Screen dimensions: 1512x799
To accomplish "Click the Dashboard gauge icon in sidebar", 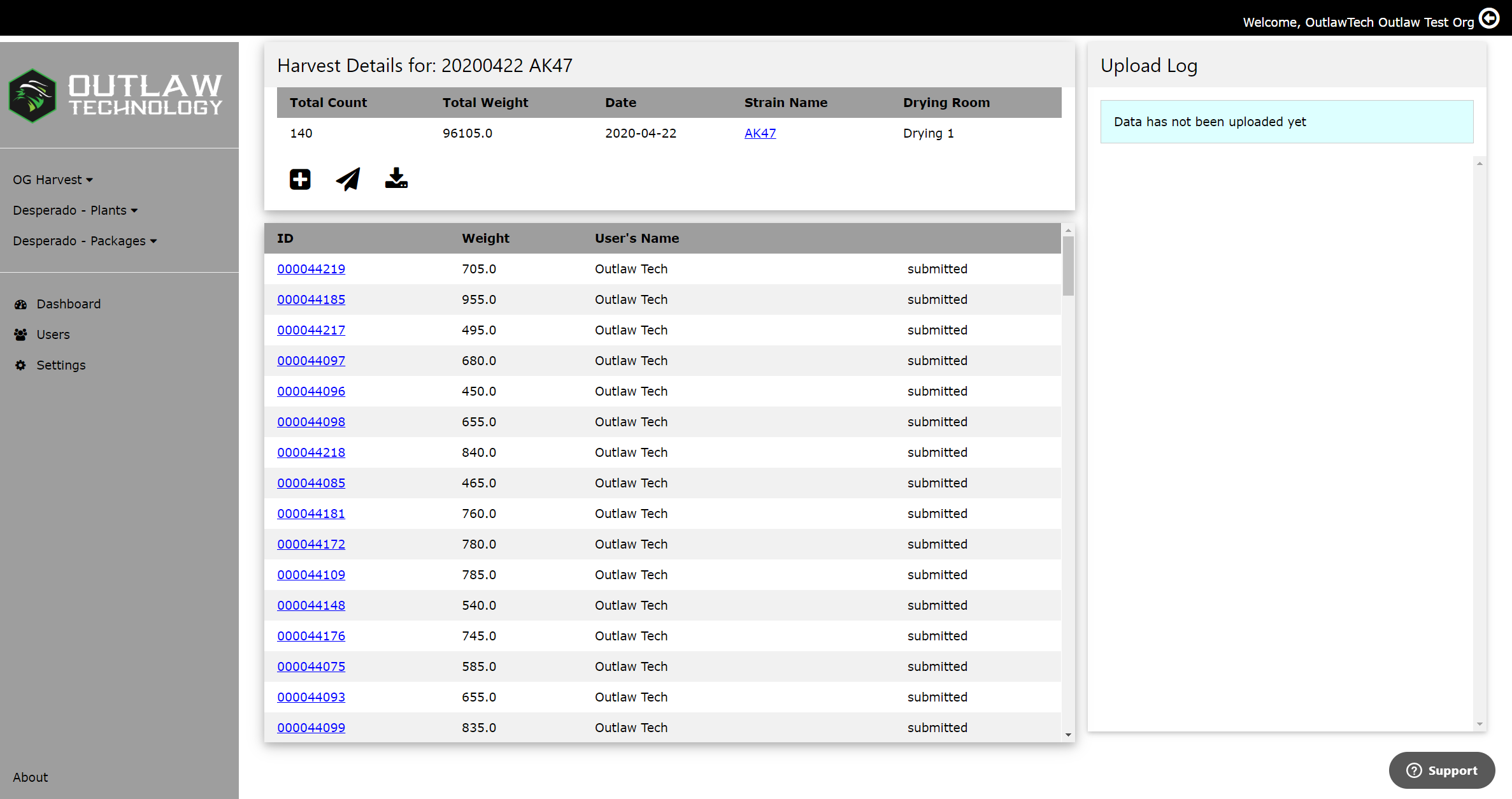I will click(21, 305).
